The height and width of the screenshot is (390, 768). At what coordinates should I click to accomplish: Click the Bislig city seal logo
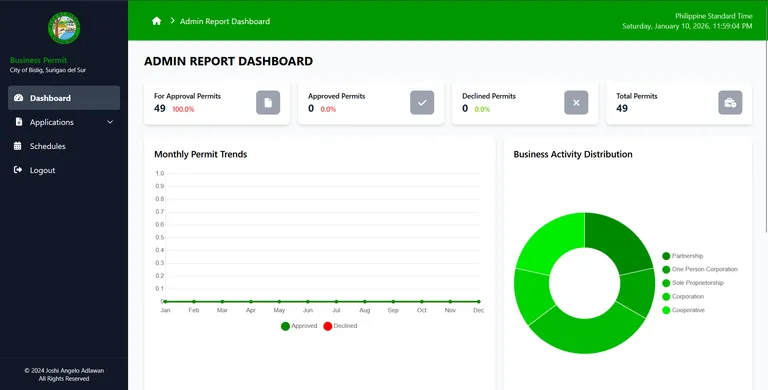click(64, 28)
